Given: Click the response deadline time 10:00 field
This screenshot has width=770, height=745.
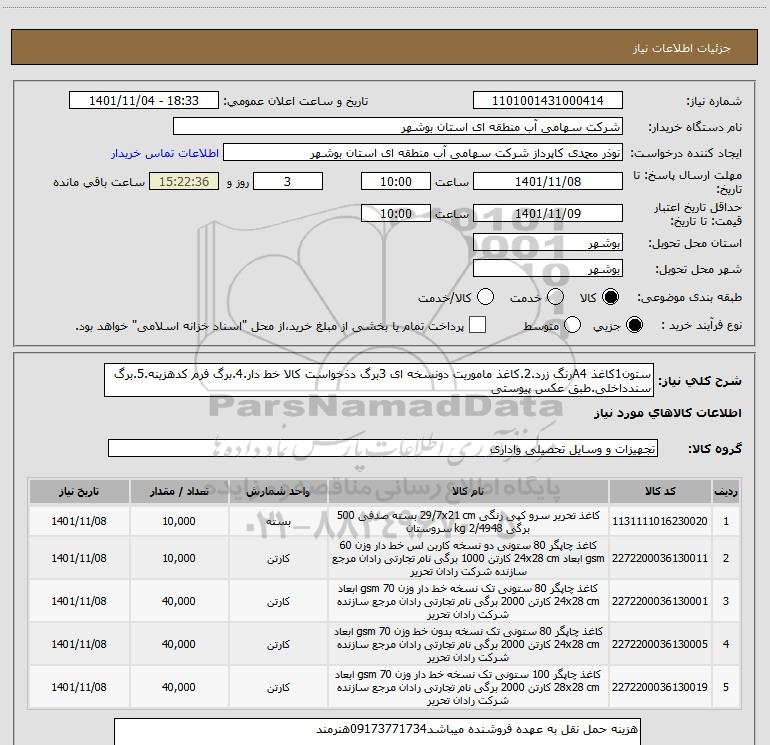Looking at the screenshot, I should click(396, 182).
